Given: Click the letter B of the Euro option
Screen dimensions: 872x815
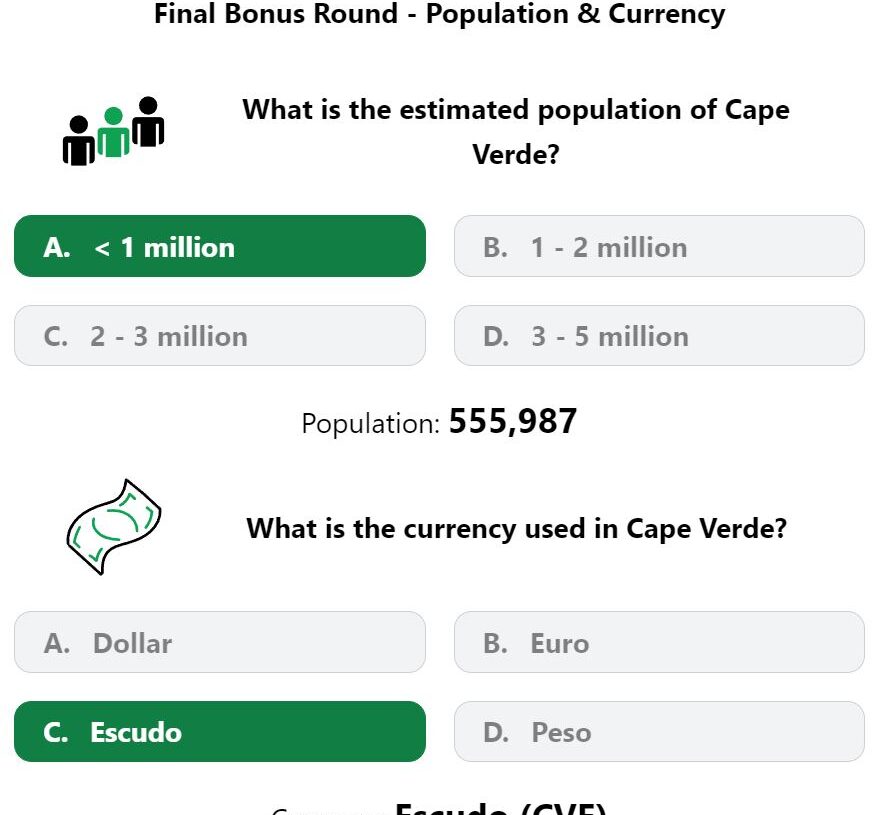Looking at the screenshot, I should tap(496, 643).
